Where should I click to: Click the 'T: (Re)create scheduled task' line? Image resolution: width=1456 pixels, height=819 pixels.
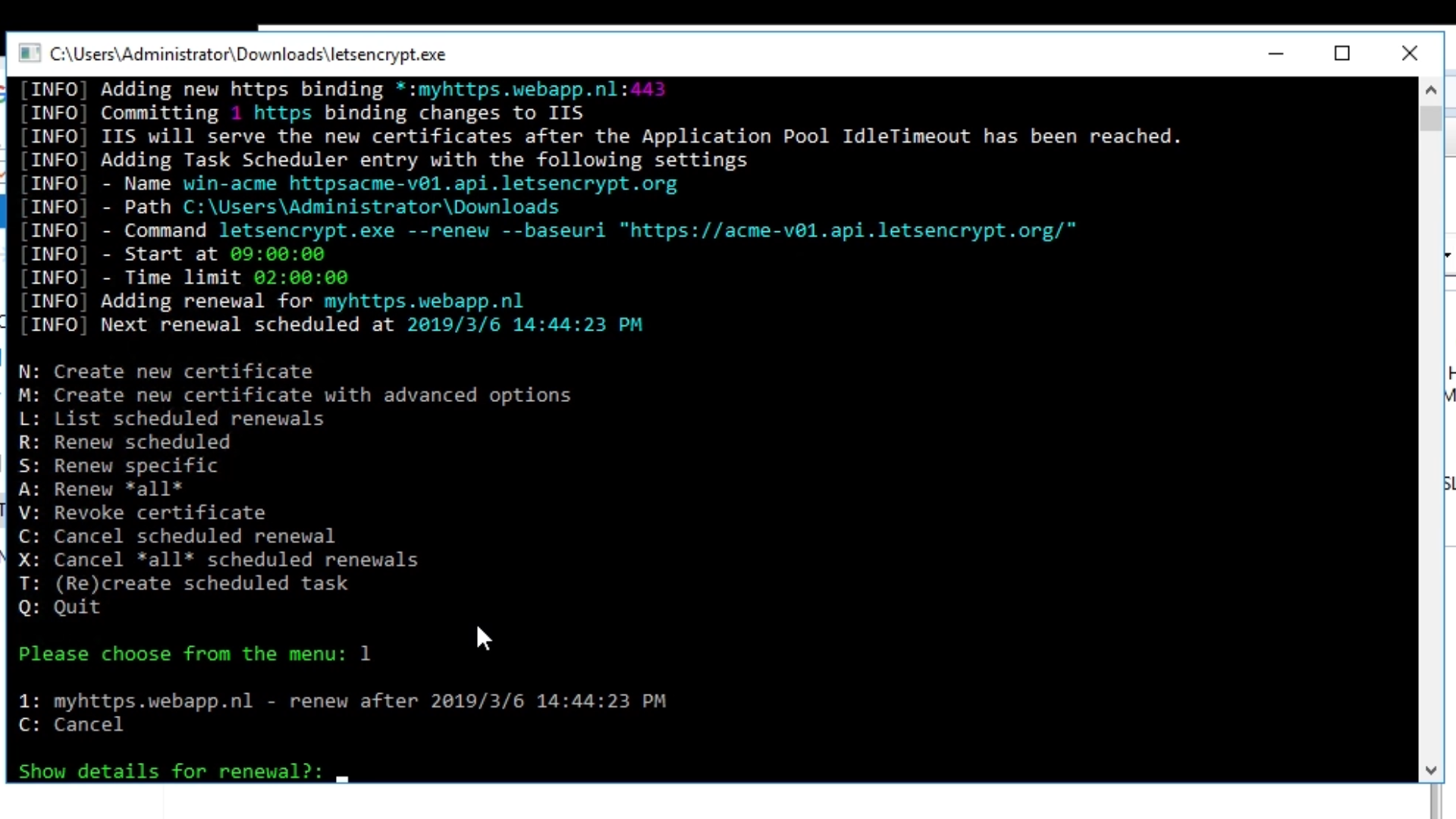[183, 583]
